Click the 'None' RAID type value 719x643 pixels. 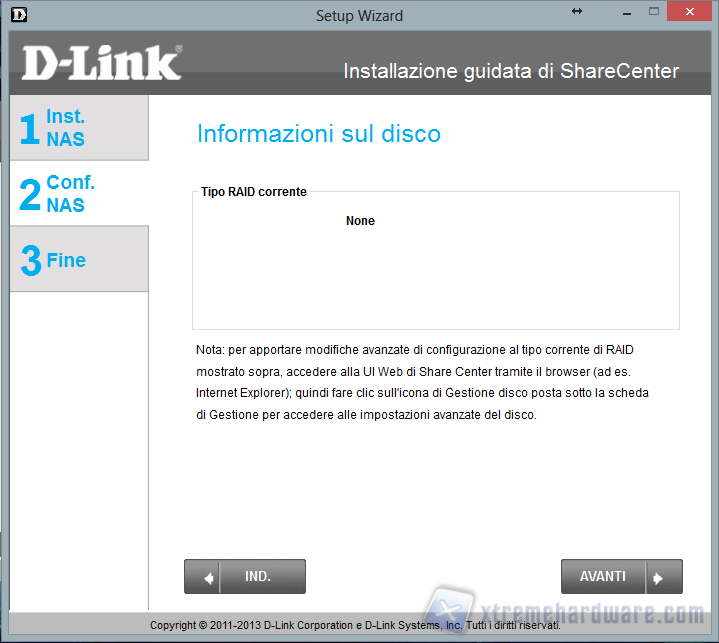(360, 221)
